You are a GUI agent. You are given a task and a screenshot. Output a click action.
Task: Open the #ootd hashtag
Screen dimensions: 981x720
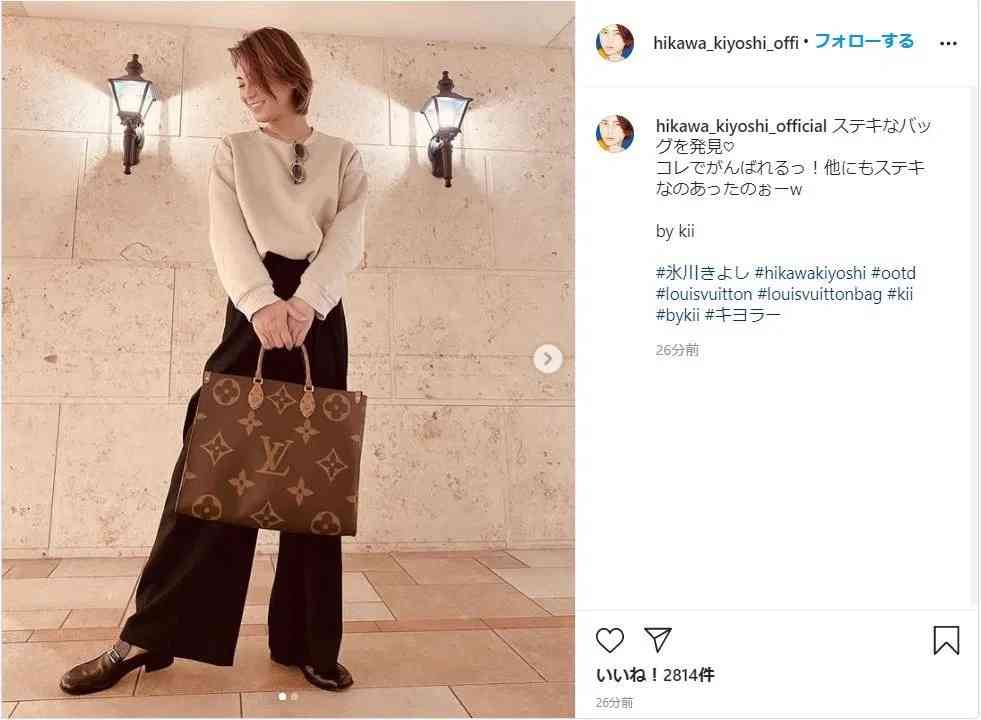[x=893, y=273]
